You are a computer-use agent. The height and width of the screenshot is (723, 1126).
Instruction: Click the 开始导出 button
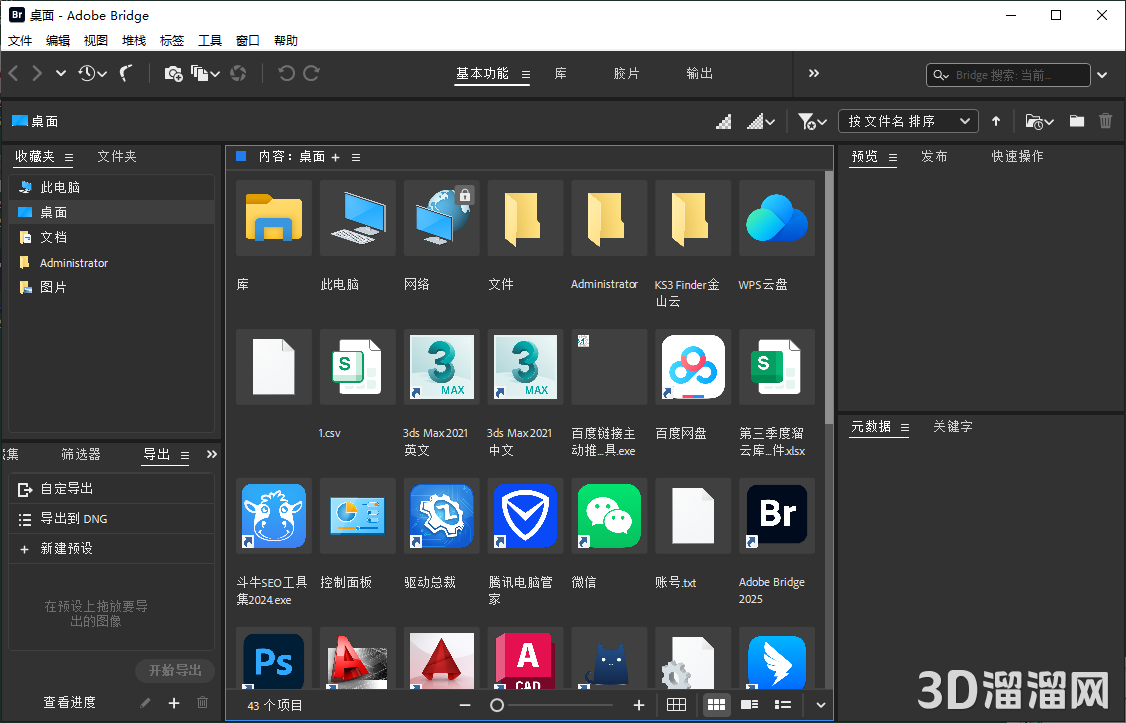175,670
